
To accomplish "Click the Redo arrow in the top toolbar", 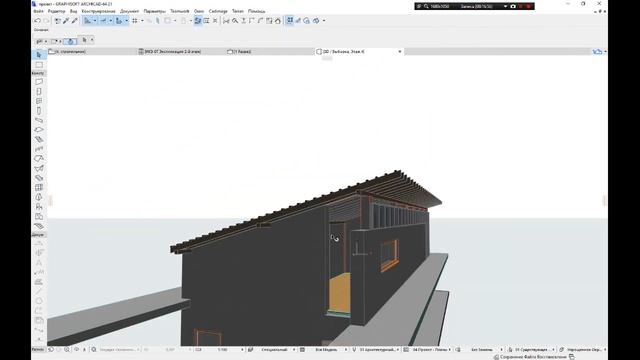I will (x=46, y=20).
